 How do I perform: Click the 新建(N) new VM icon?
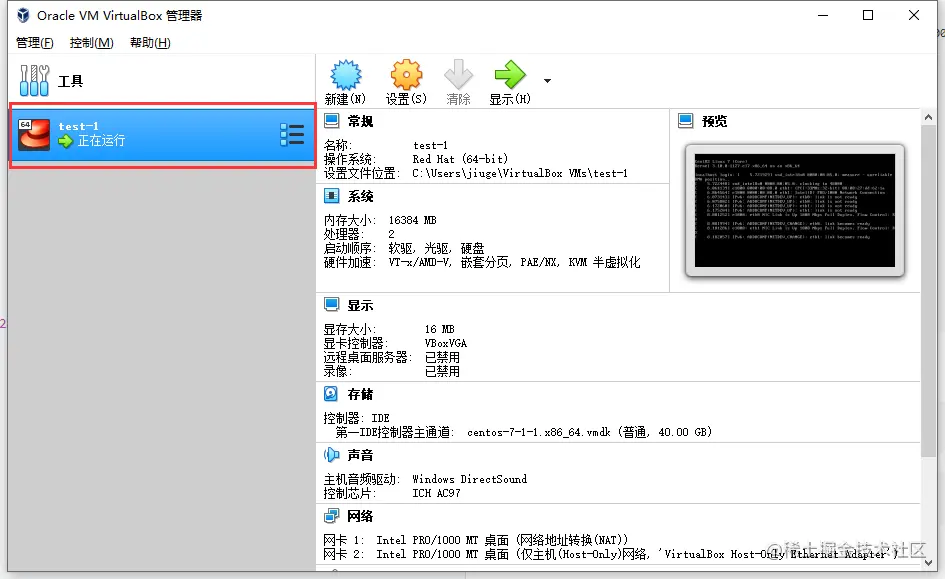pos(345,75)
